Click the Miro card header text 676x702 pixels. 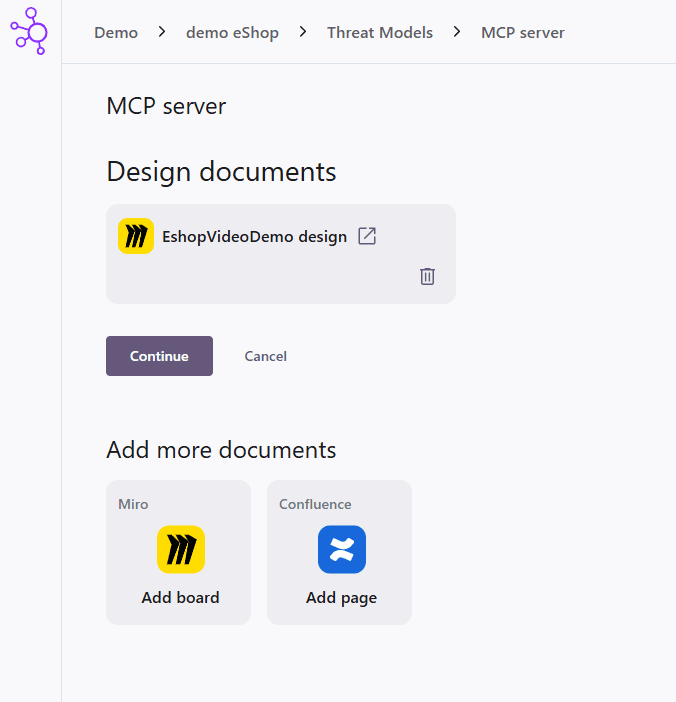coord(134,504)
